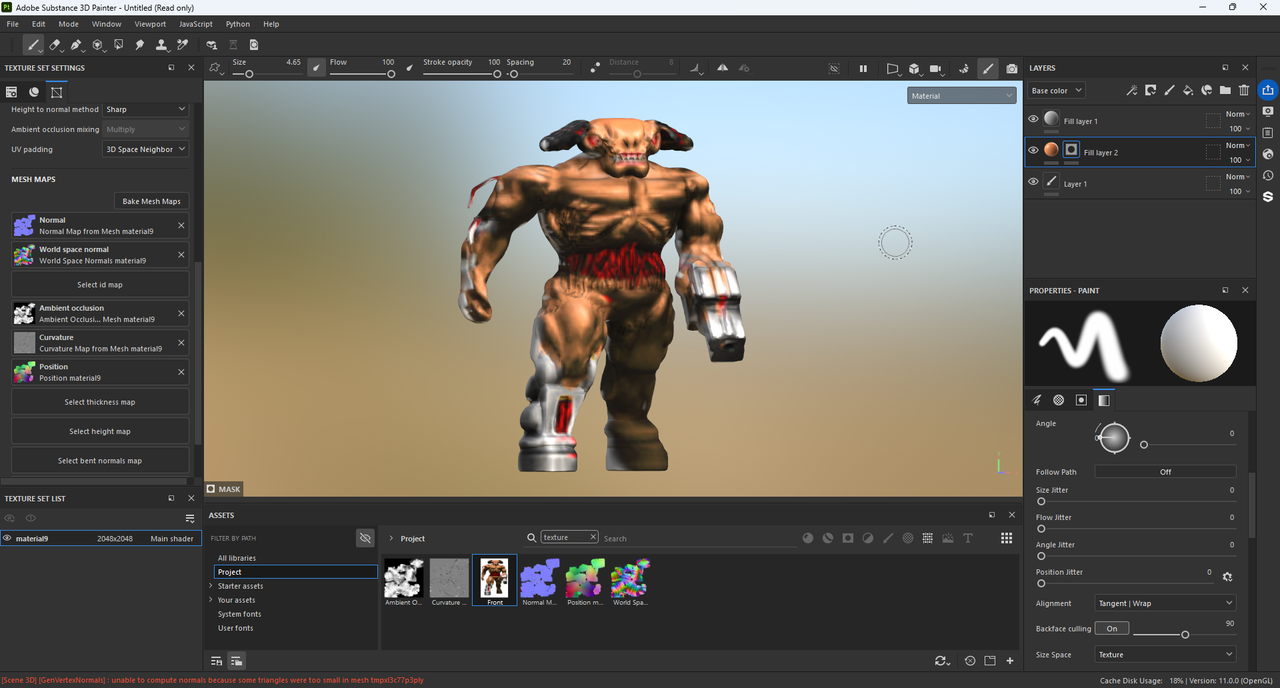This screenshot has height=688, width=1280.
Task: Select the Front texture thumbnail
Action: (x=494, y=581)
